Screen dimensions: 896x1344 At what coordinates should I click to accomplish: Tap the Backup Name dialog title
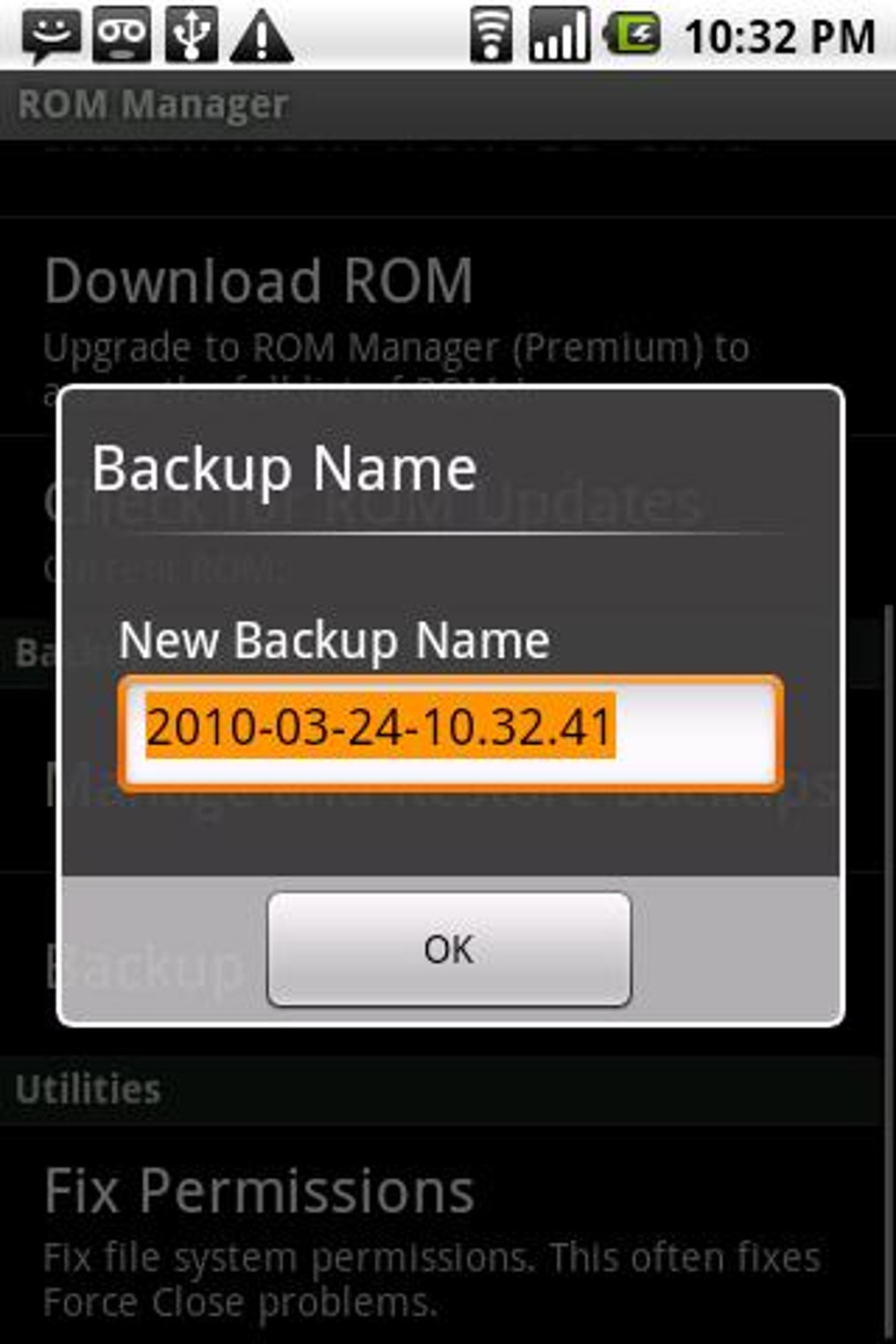[285, 468]
